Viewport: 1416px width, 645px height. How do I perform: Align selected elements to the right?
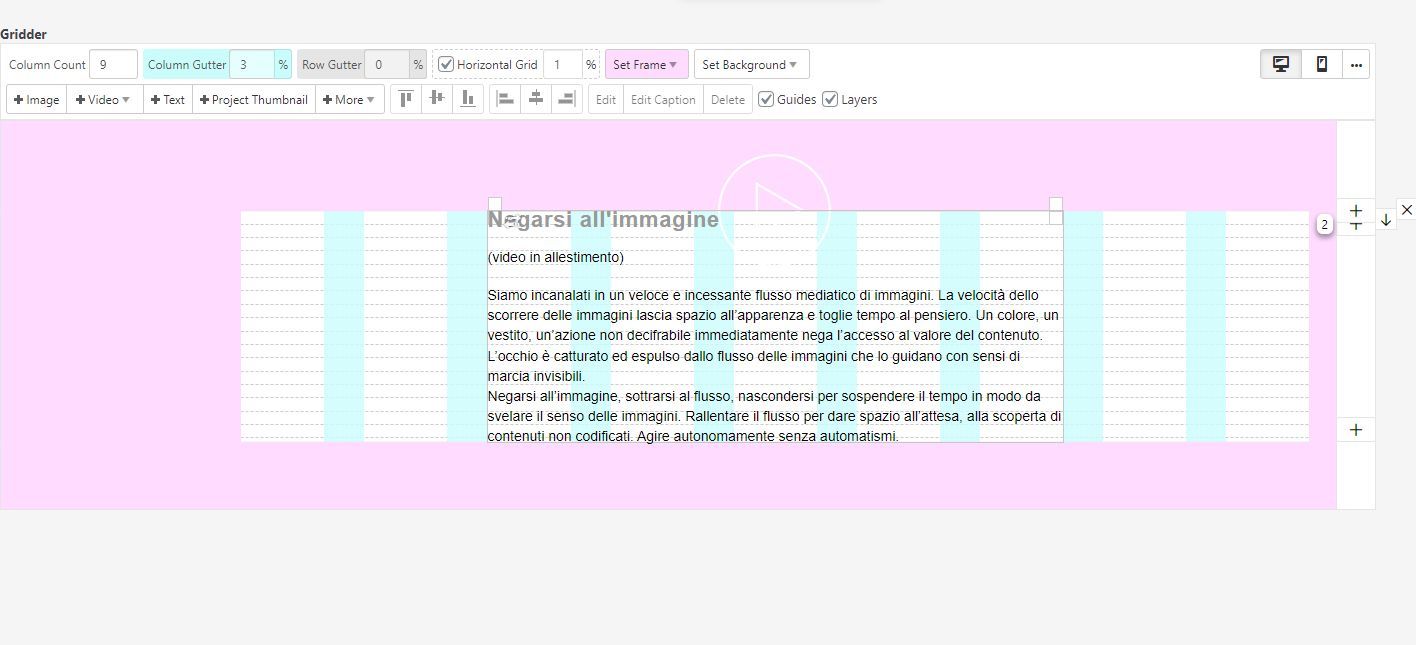(566, 99)
